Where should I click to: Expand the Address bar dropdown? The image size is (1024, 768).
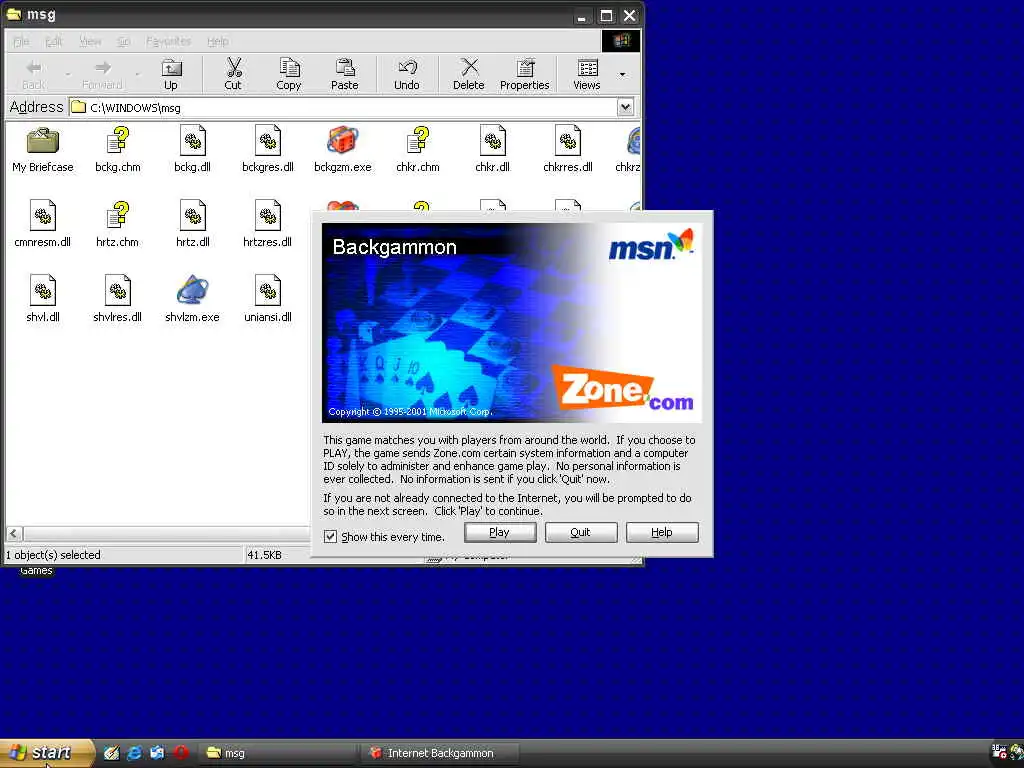coord(625,107)
